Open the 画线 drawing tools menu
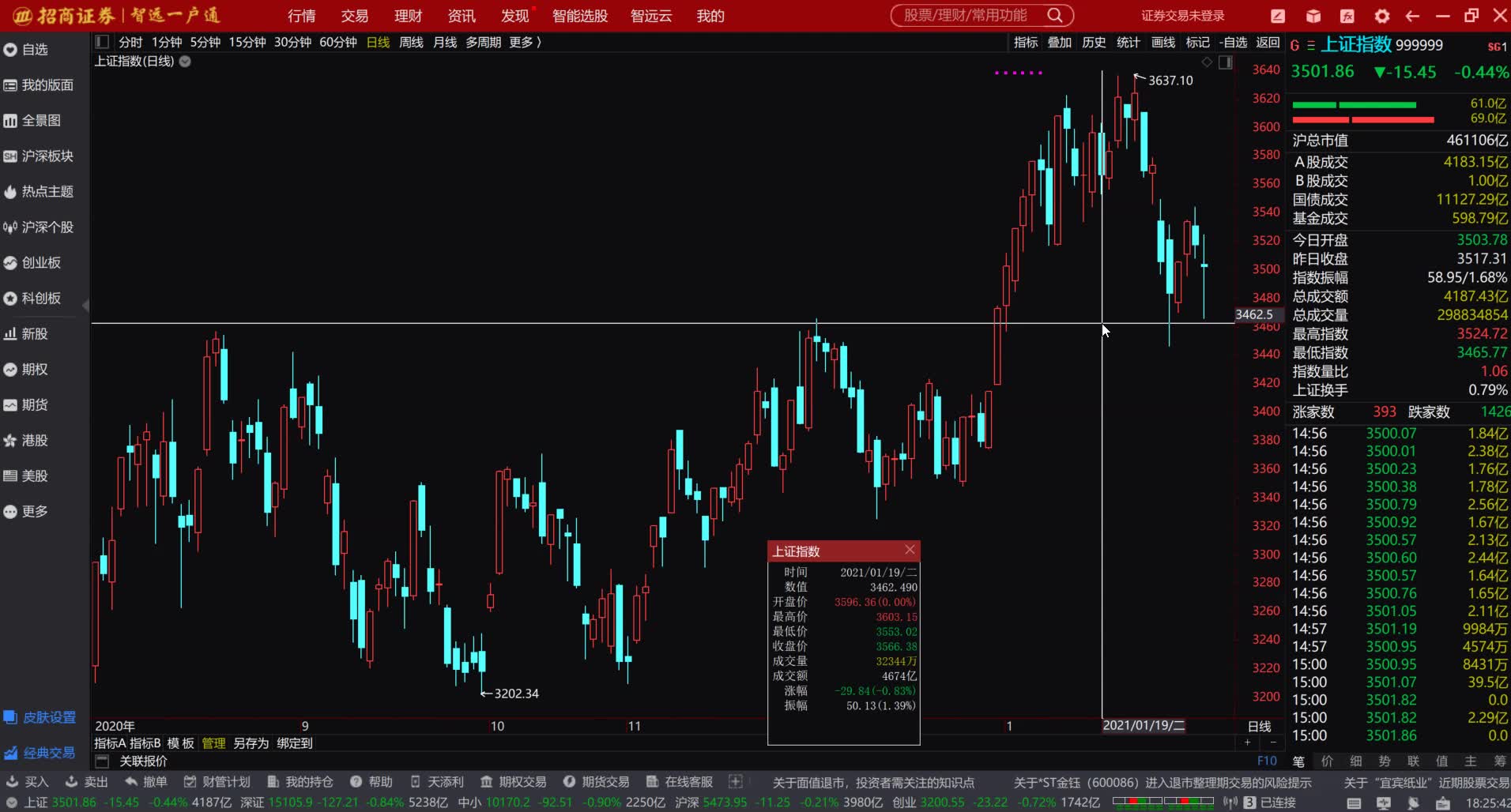The height and width of the screenshot is (812, 1511). (x=1162, y=42)
